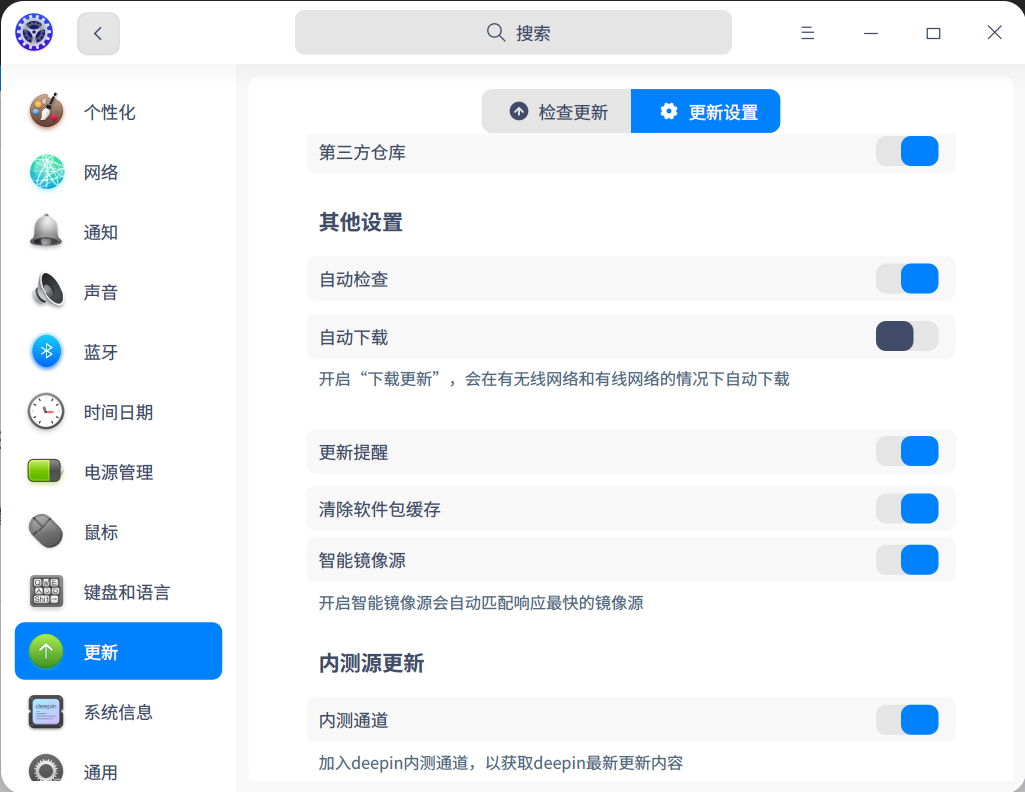Click the green Update arrow icon
The height and width of the screenshot is (792, 1025).
point(46,651)
